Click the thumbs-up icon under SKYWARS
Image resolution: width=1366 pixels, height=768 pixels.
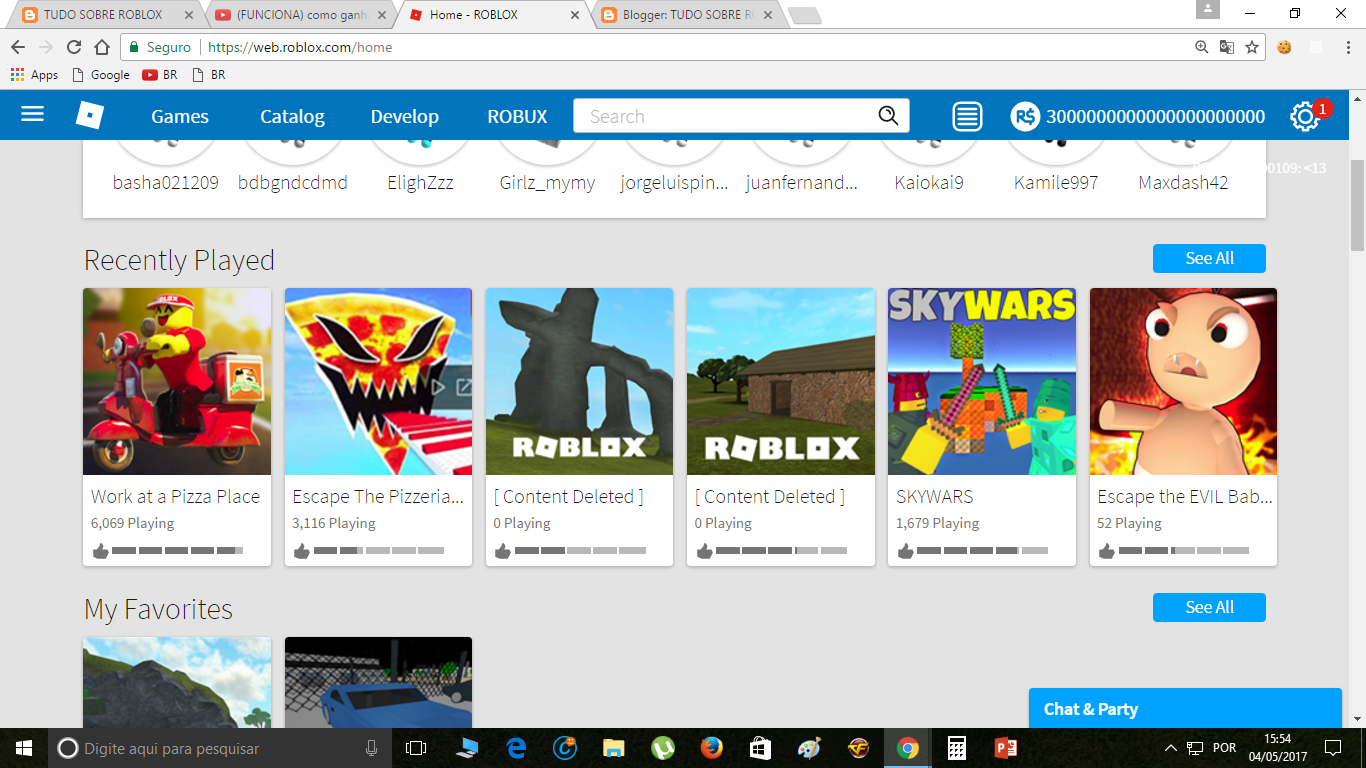(905, 551)
